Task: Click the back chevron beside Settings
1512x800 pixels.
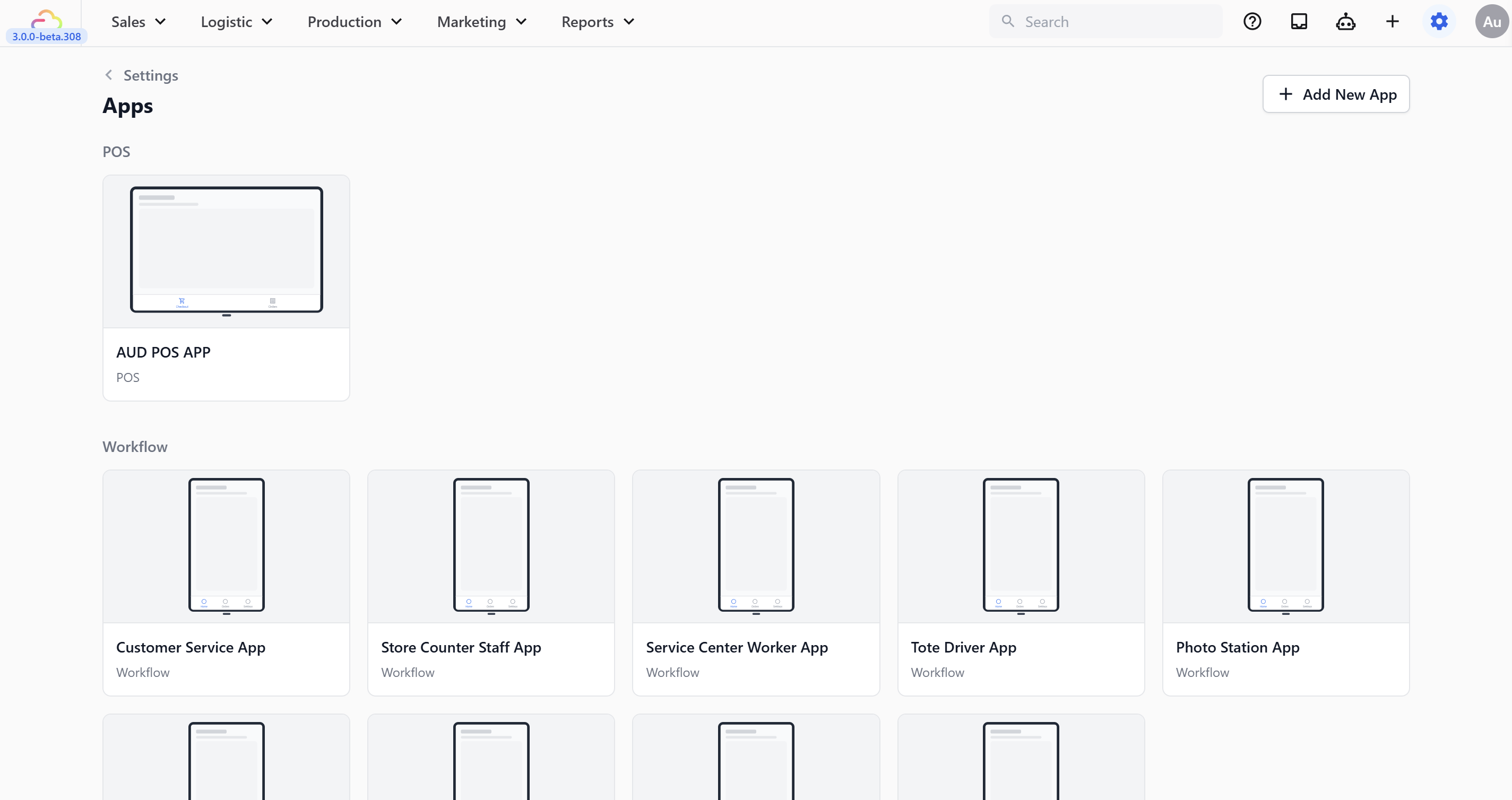Action: coord(109,75)
